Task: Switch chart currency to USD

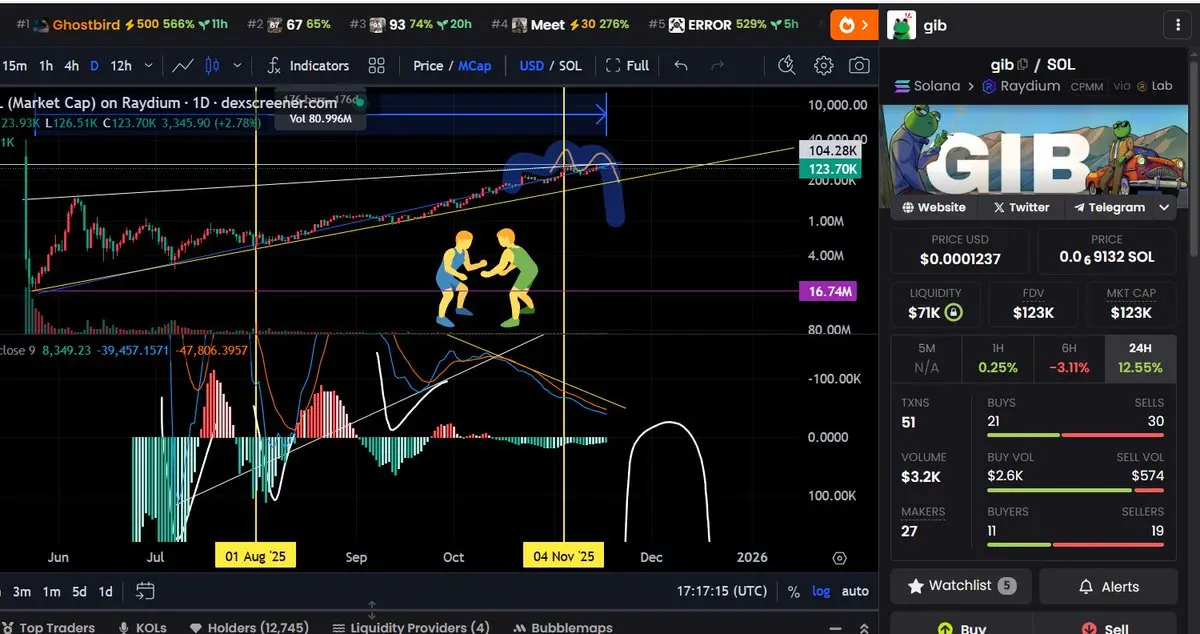Action: [x=532, y=66]
